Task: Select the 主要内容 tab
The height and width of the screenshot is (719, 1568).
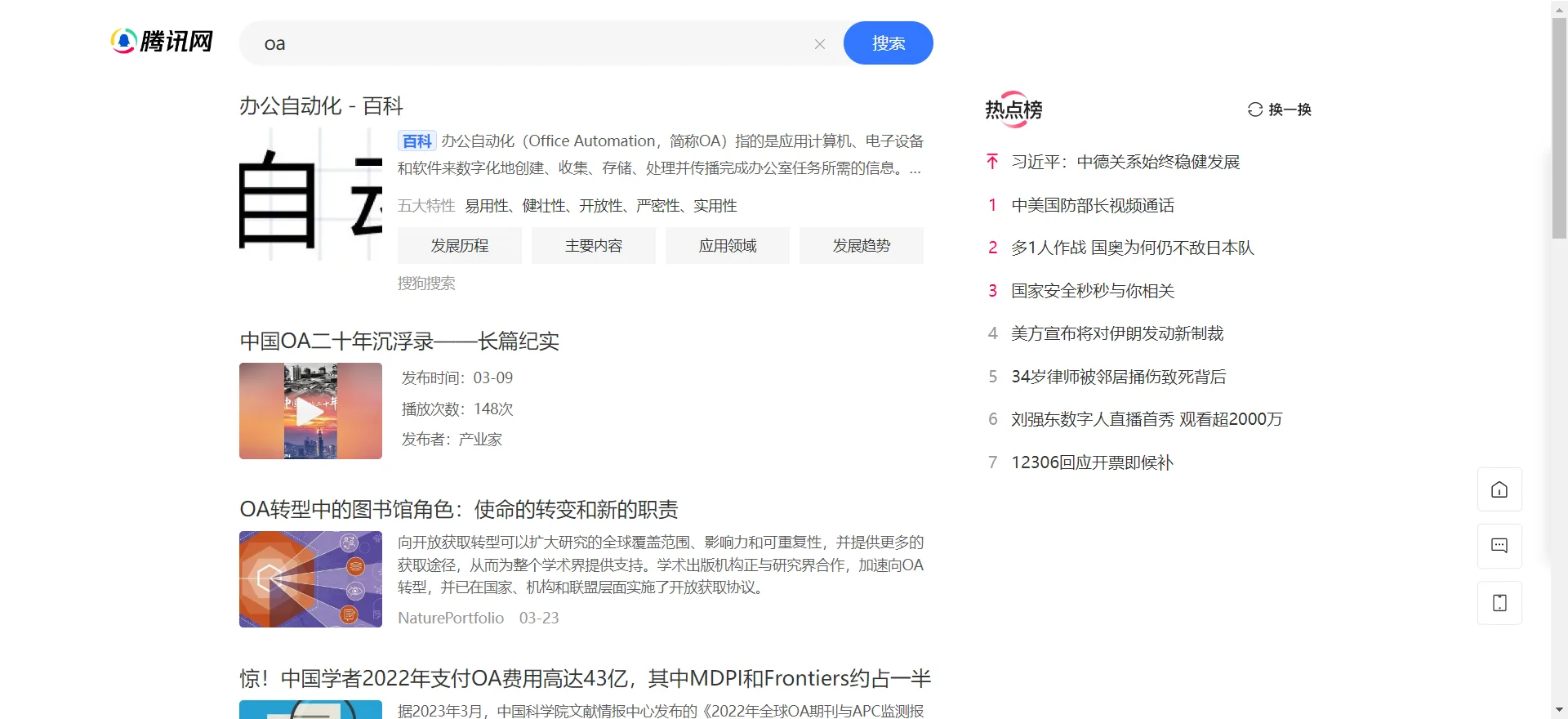Action: click(594, 246)
